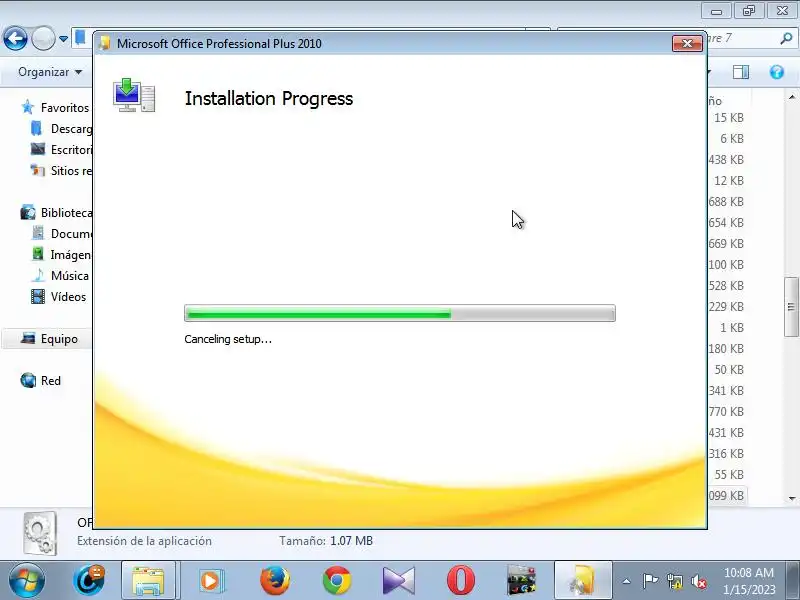Screen dimensions: 800x600
Task: Click the Equipo computer icon
Action: point(28,338)
